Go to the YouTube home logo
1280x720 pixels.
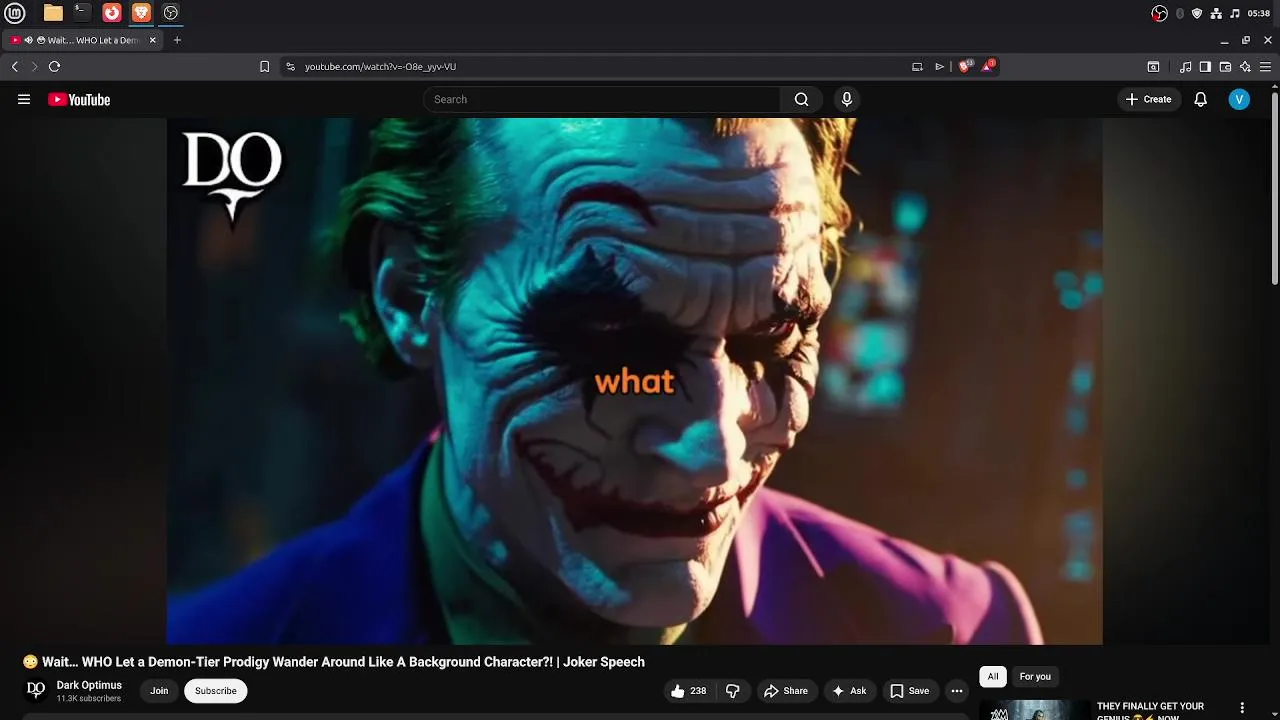(x=79, y=99)
